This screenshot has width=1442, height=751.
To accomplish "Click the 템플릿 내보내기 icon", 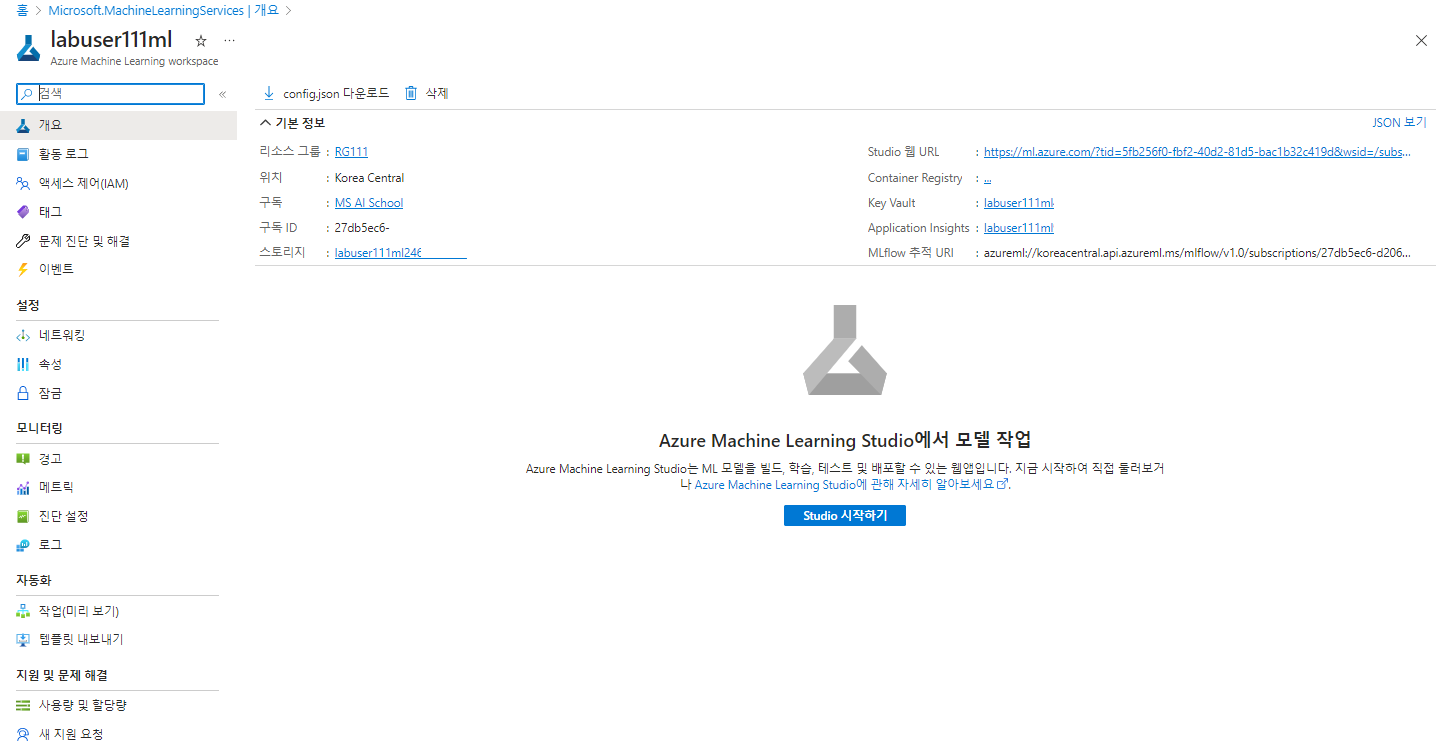I will point(23,639).
